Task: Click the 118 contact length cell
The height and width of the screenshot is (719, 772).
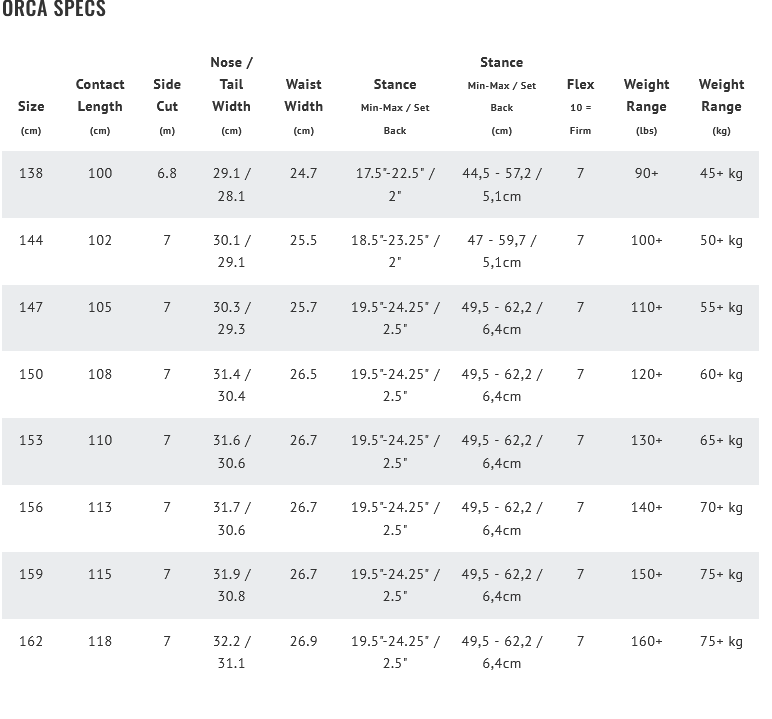Action: pyautogui.click(x=100, y=641)
